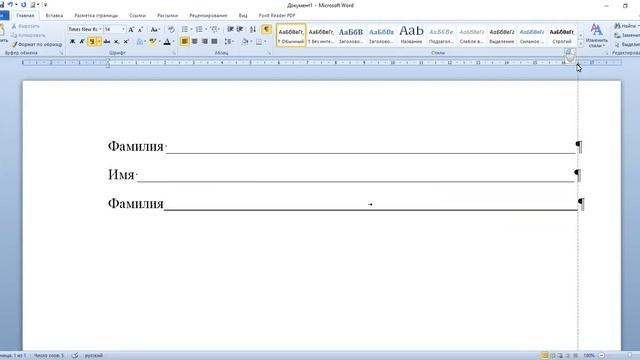Select the Обычный style
The image size is (640, 360).
[291, 35]
